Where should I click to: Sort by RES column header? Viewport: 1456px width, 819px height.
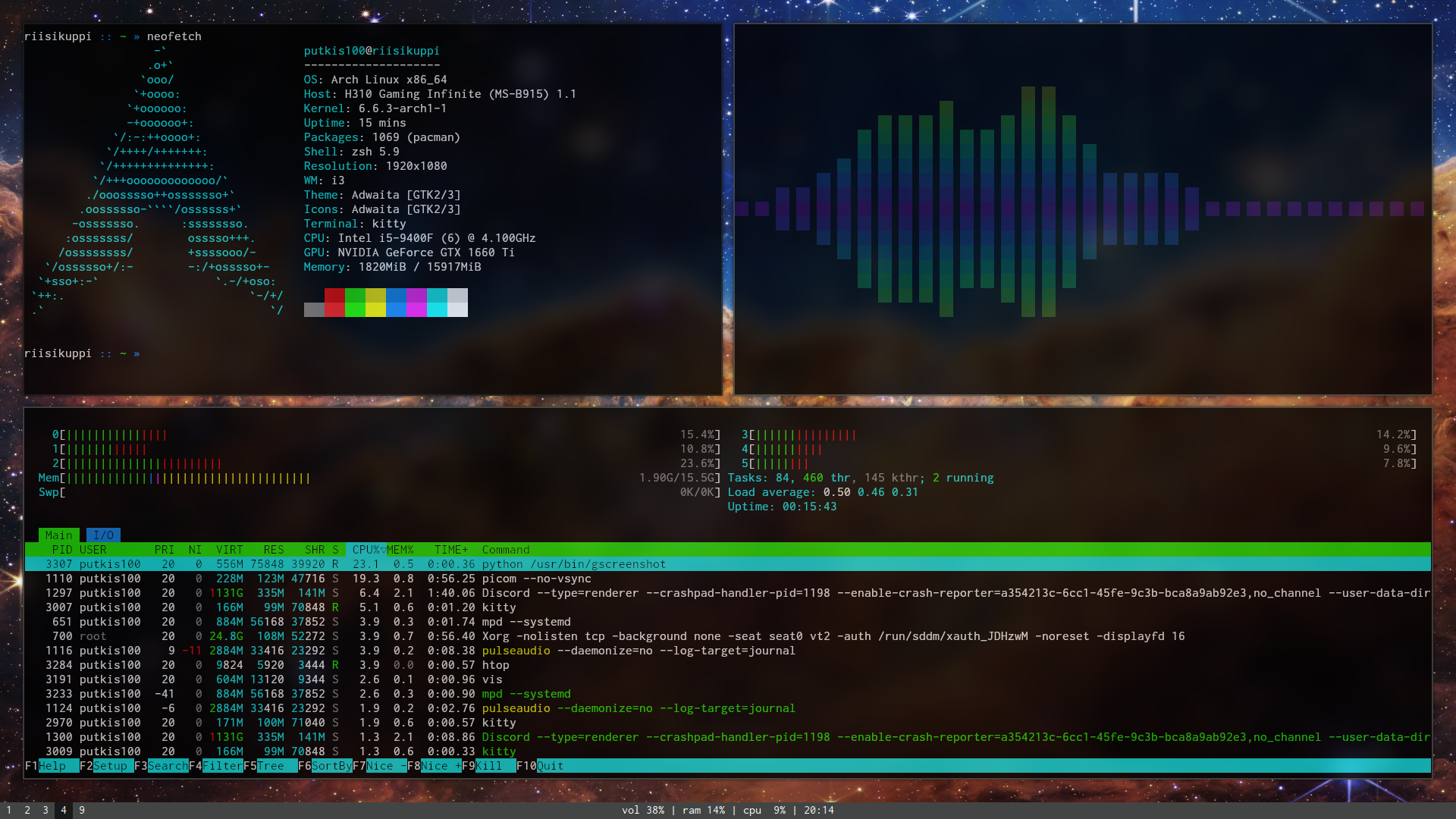click(274, 550)
